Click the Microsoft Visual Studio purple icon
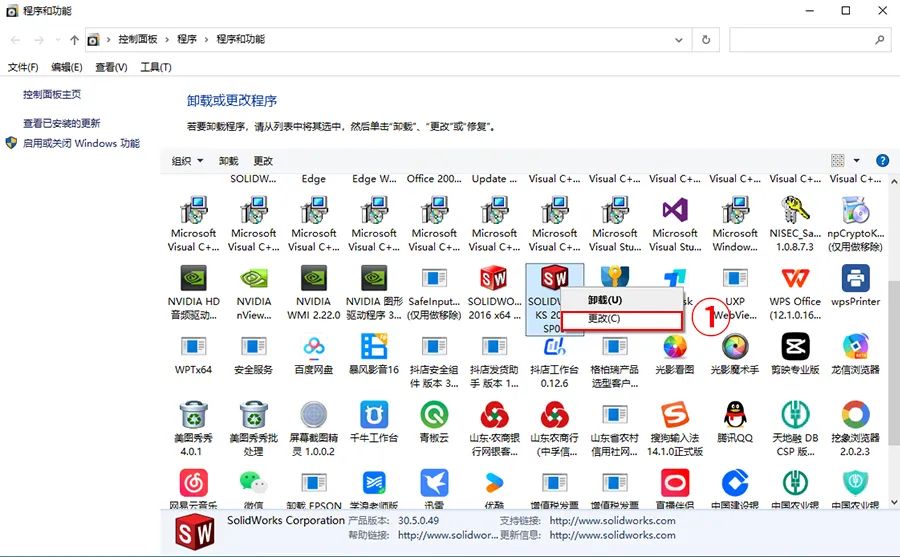The image size is (900, 557). [675, 210]
